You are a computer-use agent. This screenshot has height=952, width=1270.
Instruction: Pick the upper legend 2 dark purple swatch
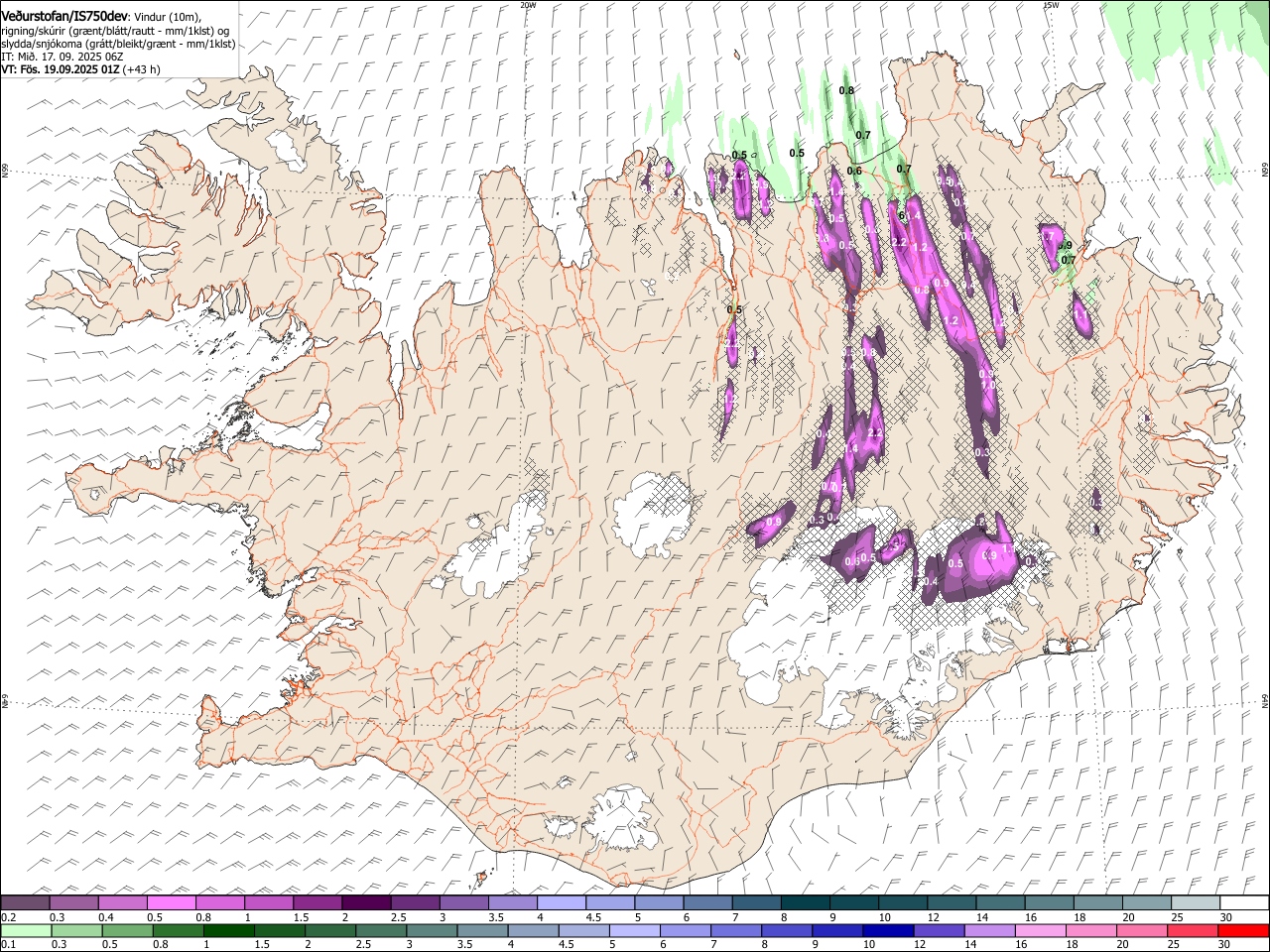[x=366, y=903]
